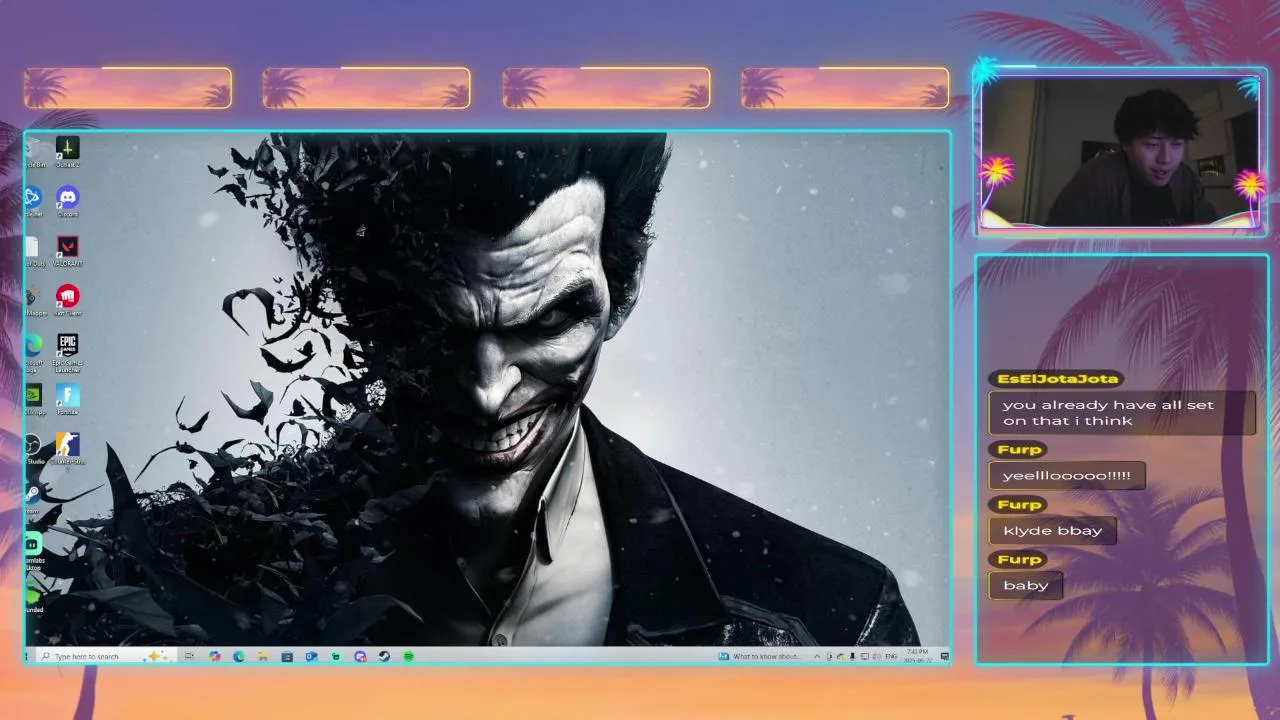Image resolution: width=1280 pixels, height=720 pixels.
Task: Open Microsoft Store from the taskbar
Action: tap(287, 656)
